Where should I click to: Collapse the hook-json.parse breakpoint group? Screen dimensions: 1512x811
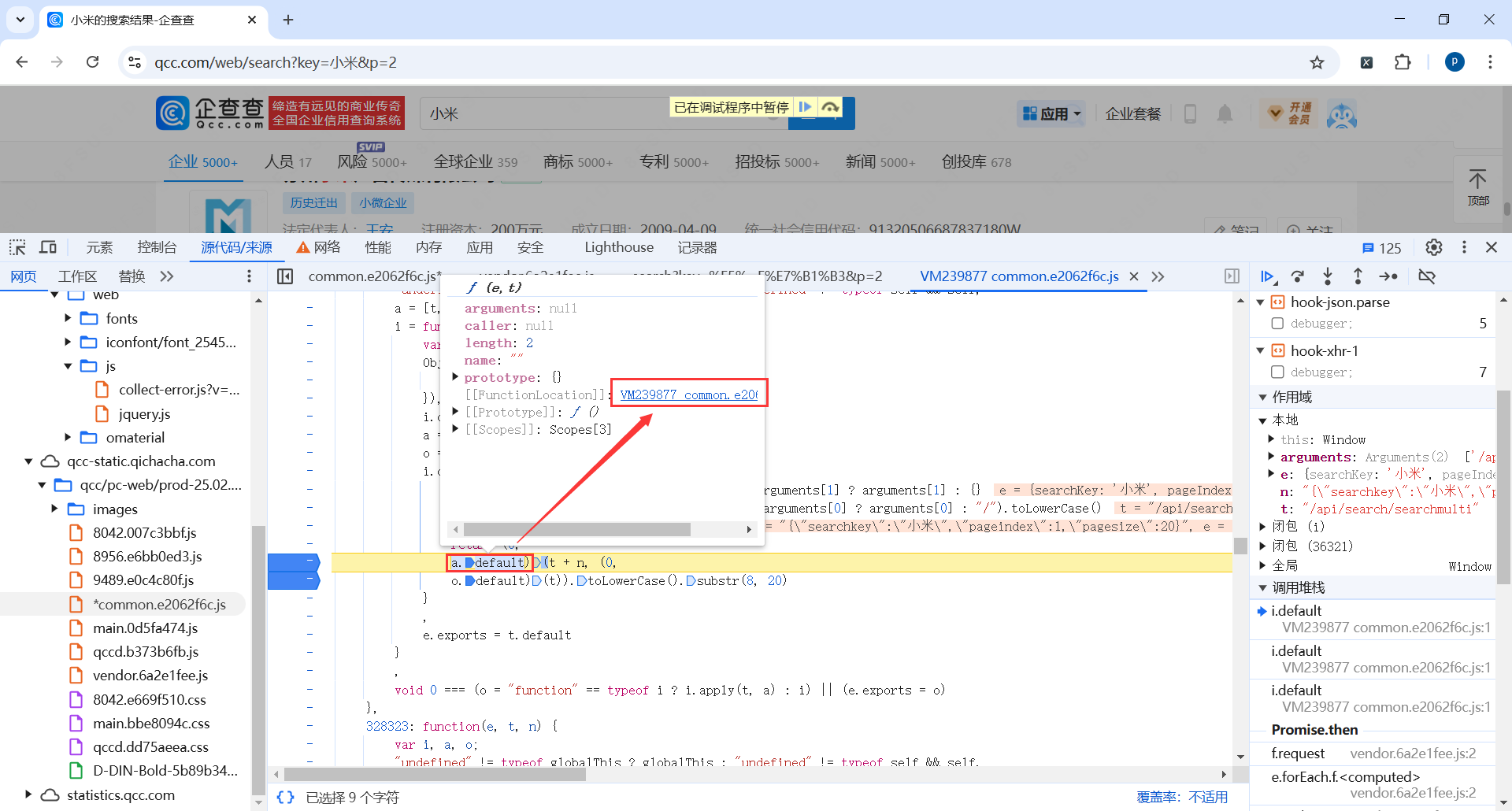pyautogui.click(x=1261, y=302)
